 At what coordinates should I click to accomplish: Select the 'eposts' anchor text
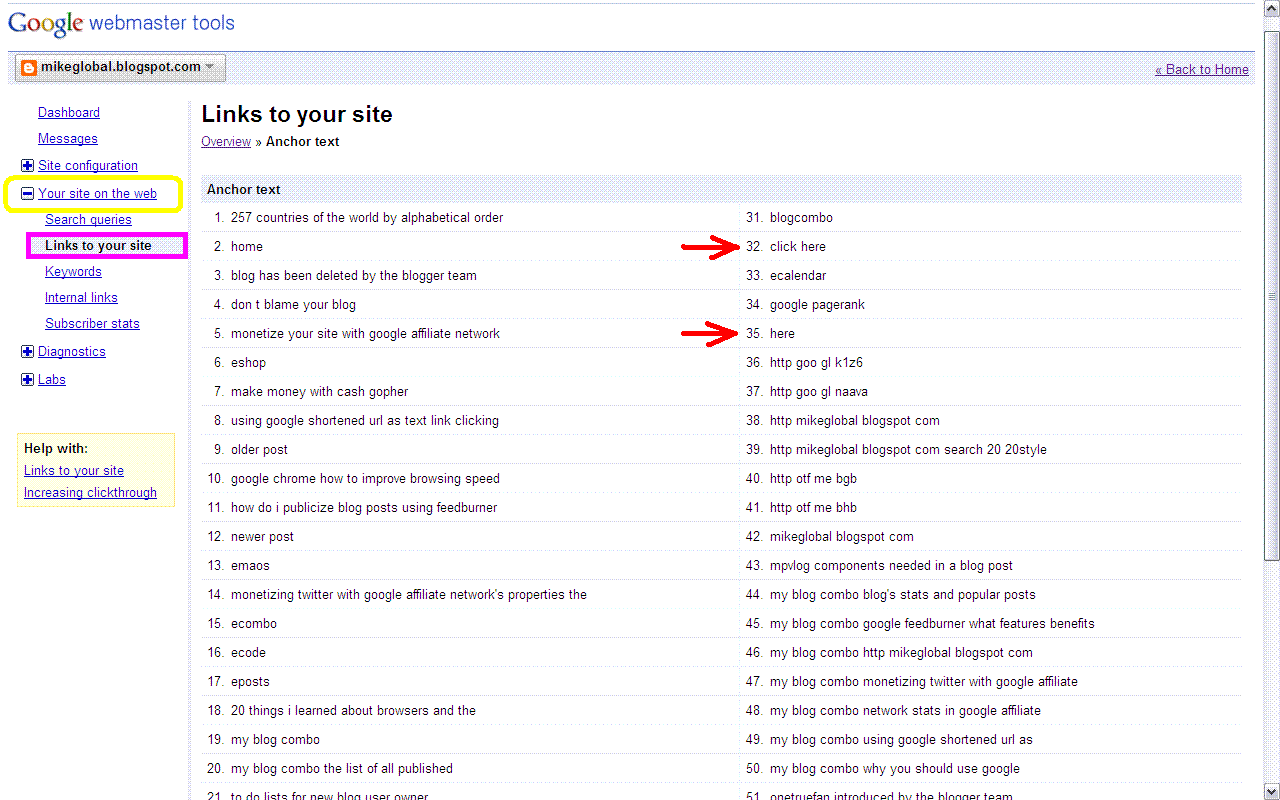click(x=250, y=682)
